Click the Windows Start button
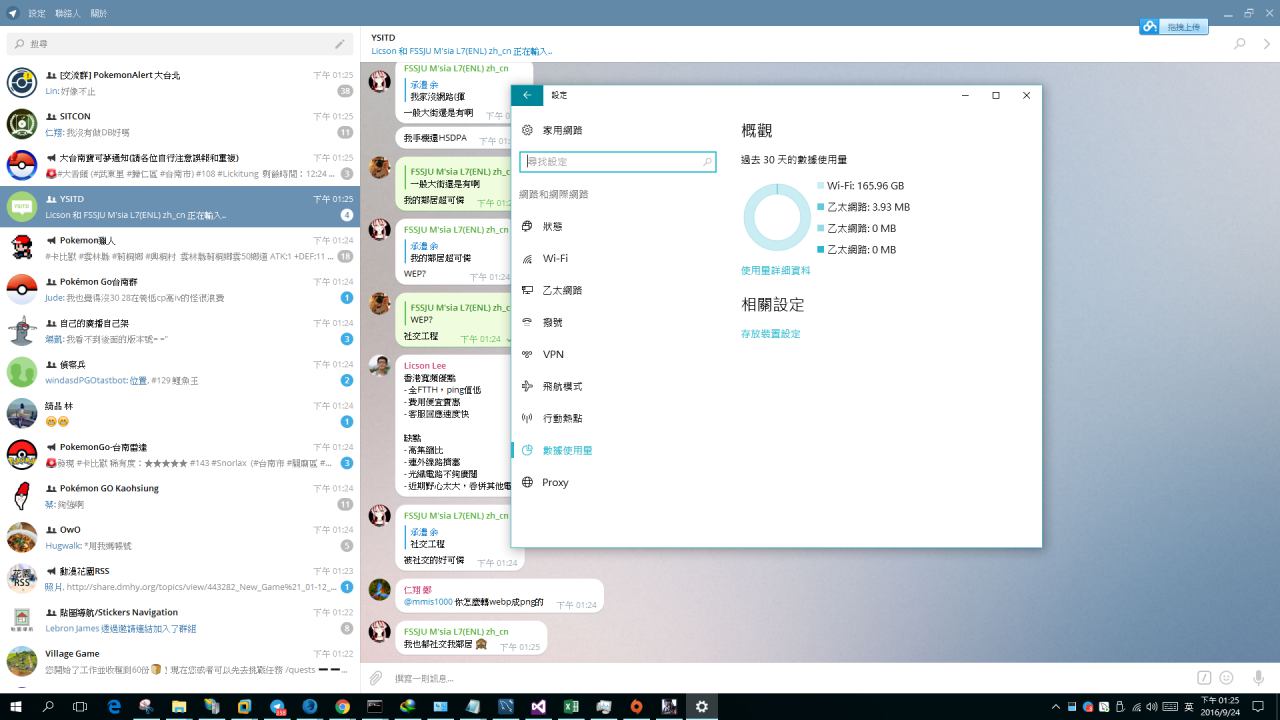 (16, 706)
